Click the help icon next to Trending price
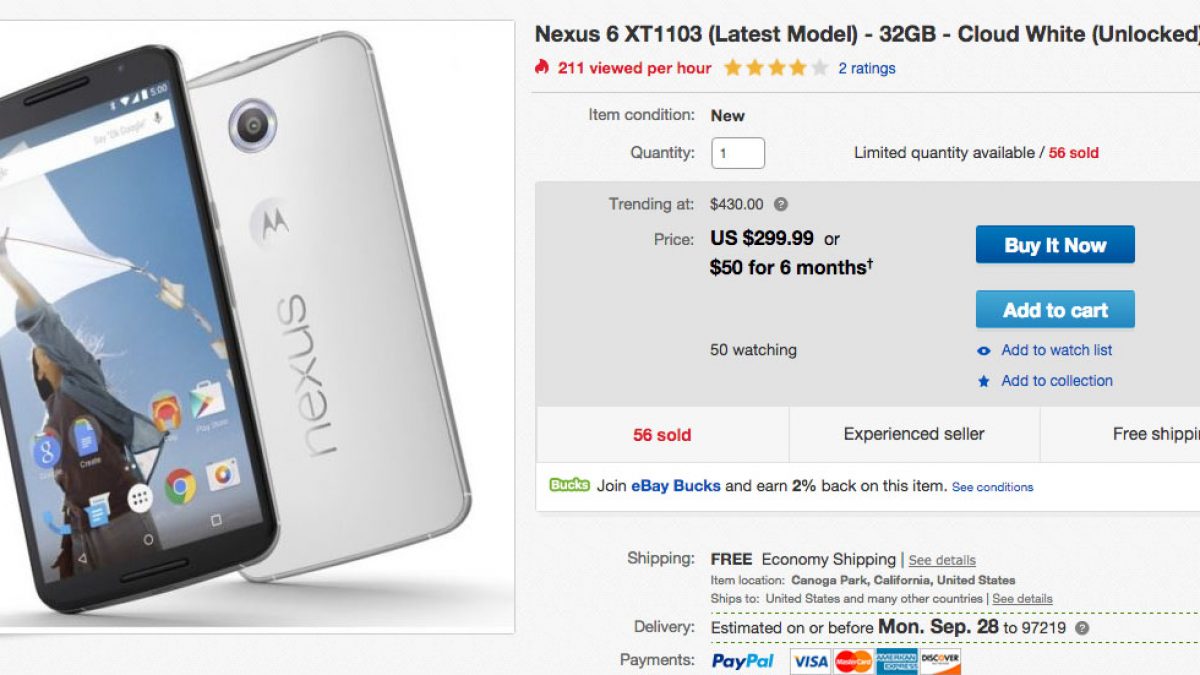Viewport: 1200px width, 675px height. [781, 204]
